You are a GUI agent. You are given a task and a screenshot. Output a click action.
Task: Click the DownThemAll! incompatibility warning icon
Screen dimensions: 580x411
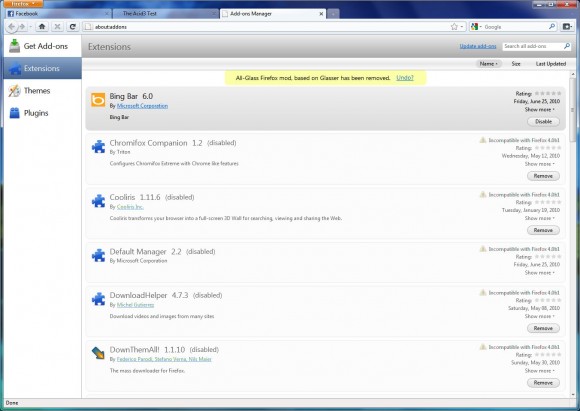pyautogui.click(x=483, y=347)
